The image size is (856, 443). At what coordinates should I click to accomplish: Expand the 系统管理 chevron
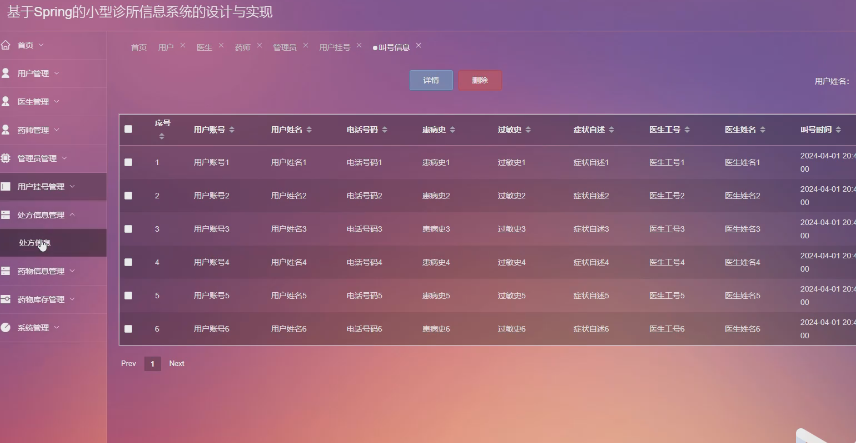pyautogui.click(x=57, y=328)
